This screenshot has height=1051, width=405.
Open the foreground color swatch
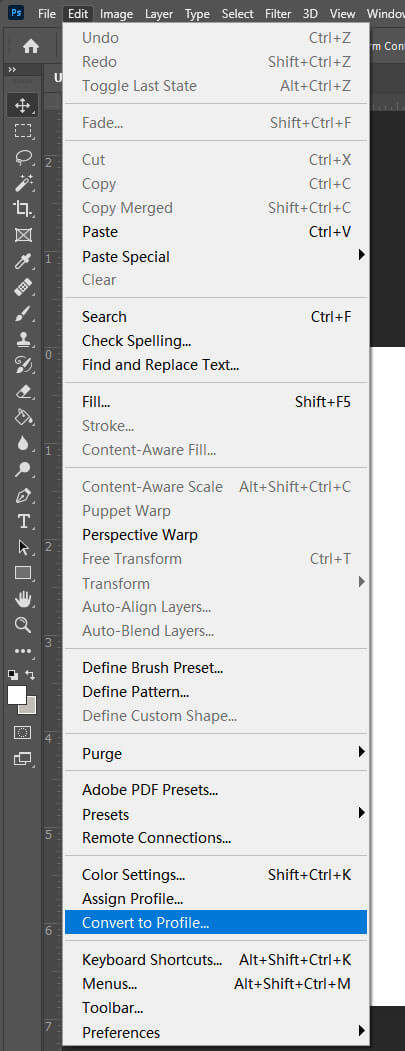(17, 694)
